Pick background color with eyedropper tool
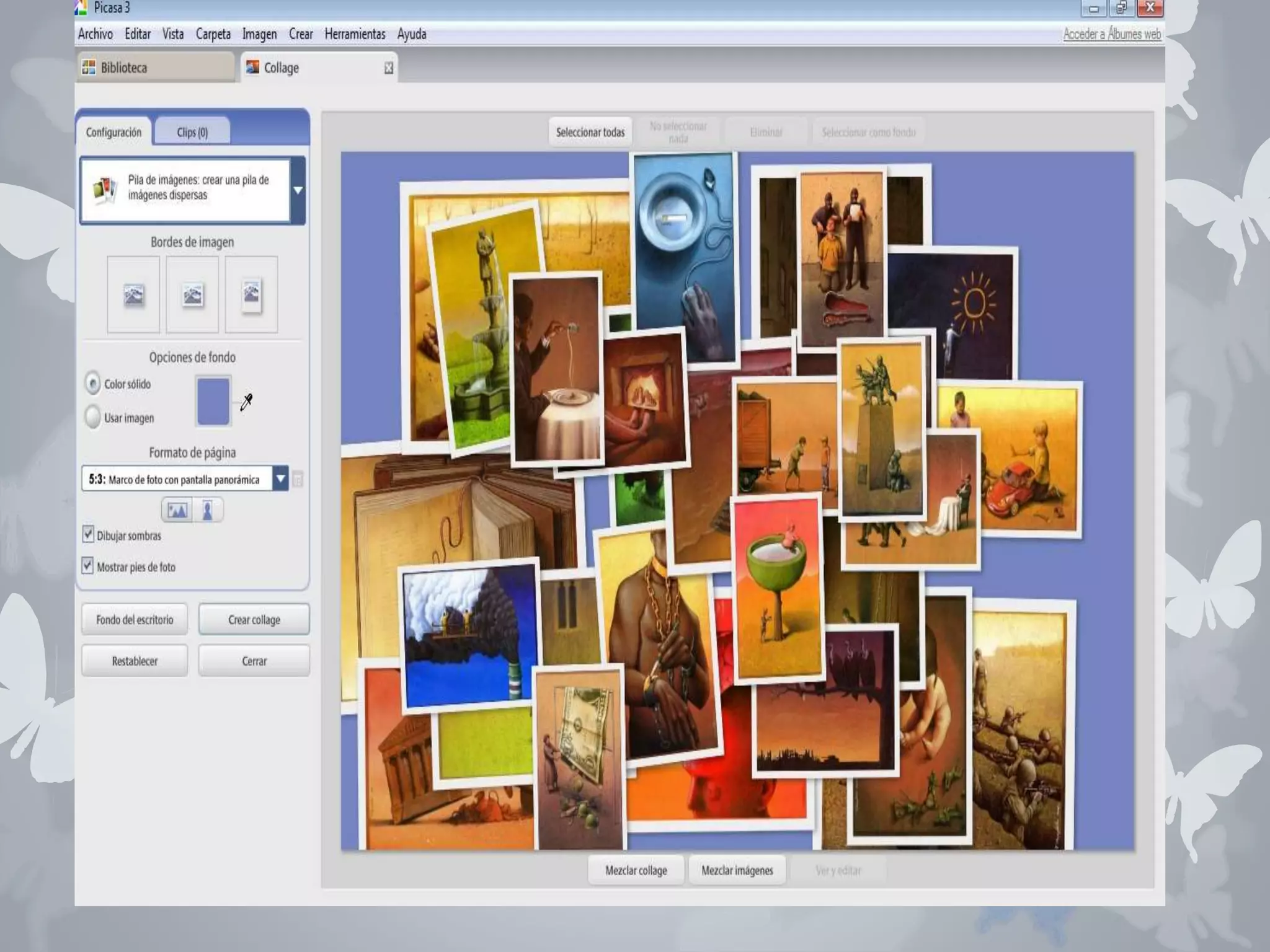Image resolution: width=1270 pixels, height=952 pixels. [x=247, y=402]
